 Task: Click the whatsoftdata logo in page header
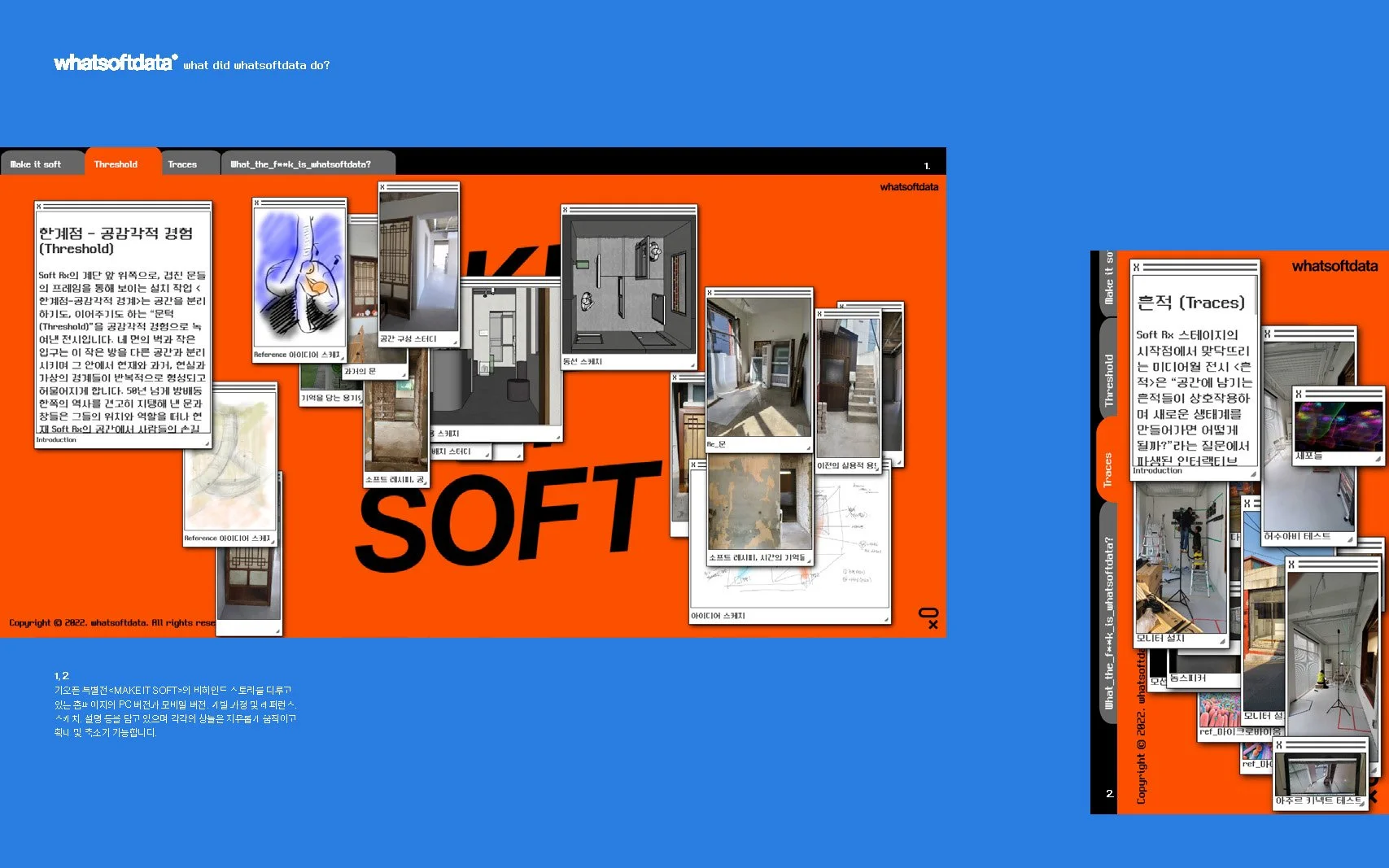coord(116,63)
